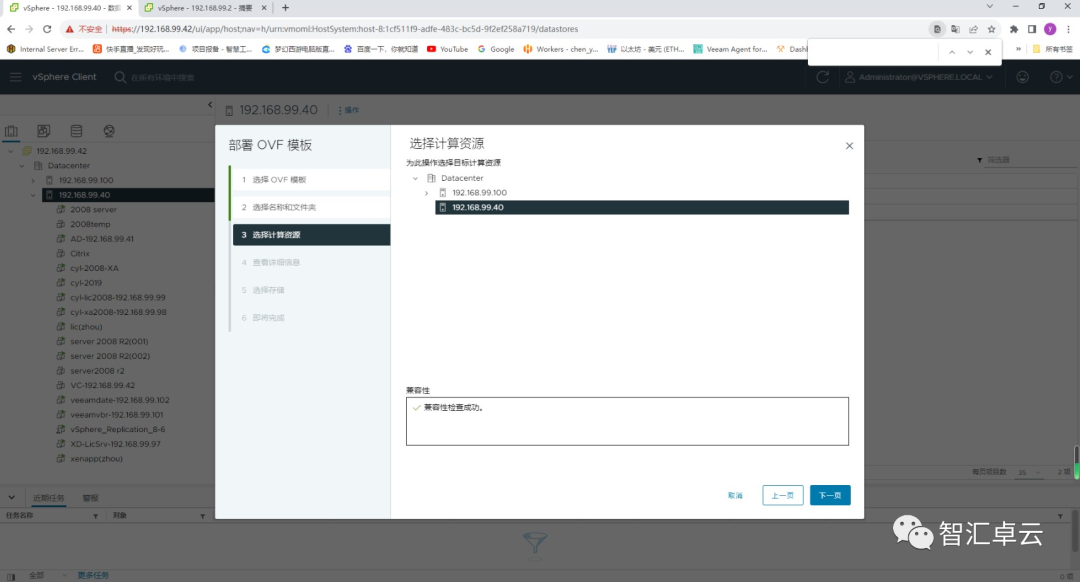
Task: Click the feedback smiley icon
Action: coord(1023,77)
